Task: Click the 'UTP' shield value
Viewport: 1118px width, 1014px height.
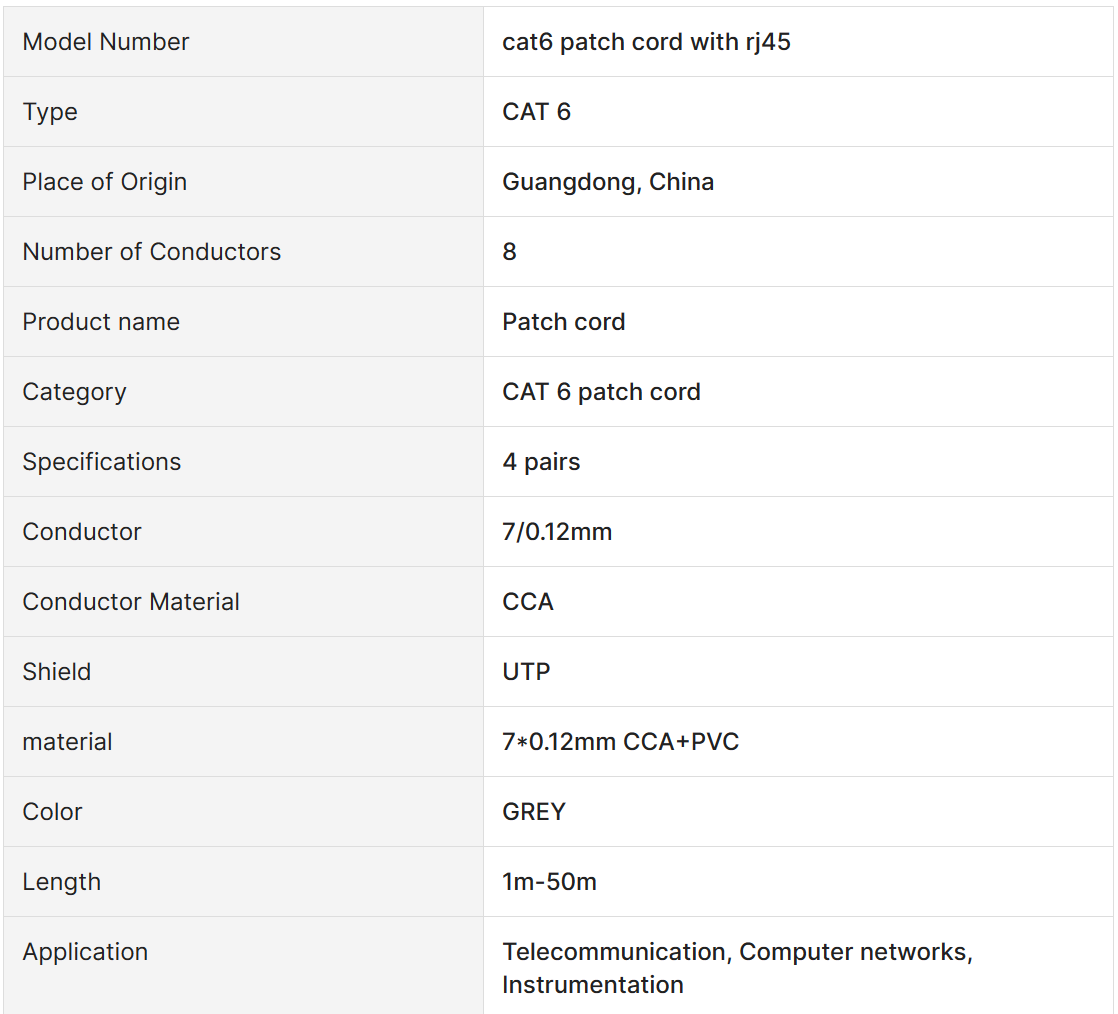Action: click(x=526, y=672)
